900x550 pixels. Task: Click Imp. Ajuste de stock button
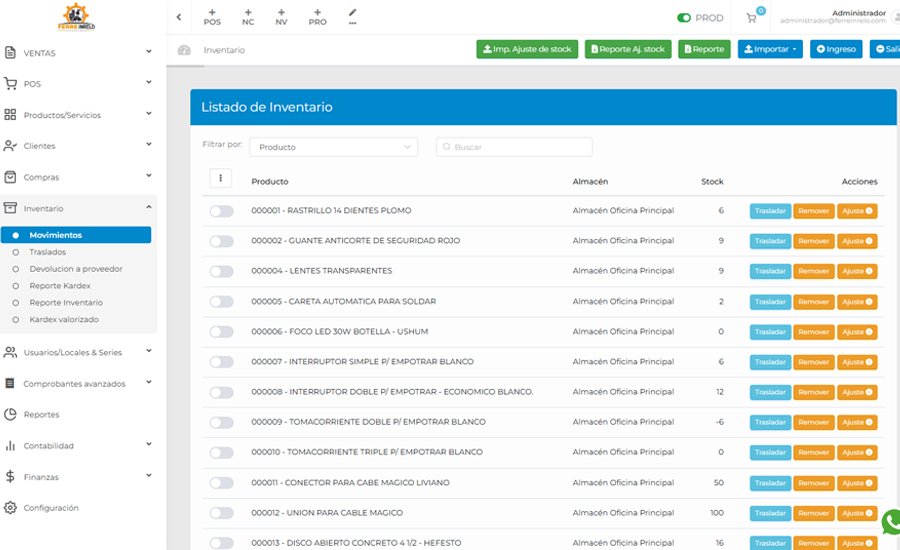[x=527, y=49]
